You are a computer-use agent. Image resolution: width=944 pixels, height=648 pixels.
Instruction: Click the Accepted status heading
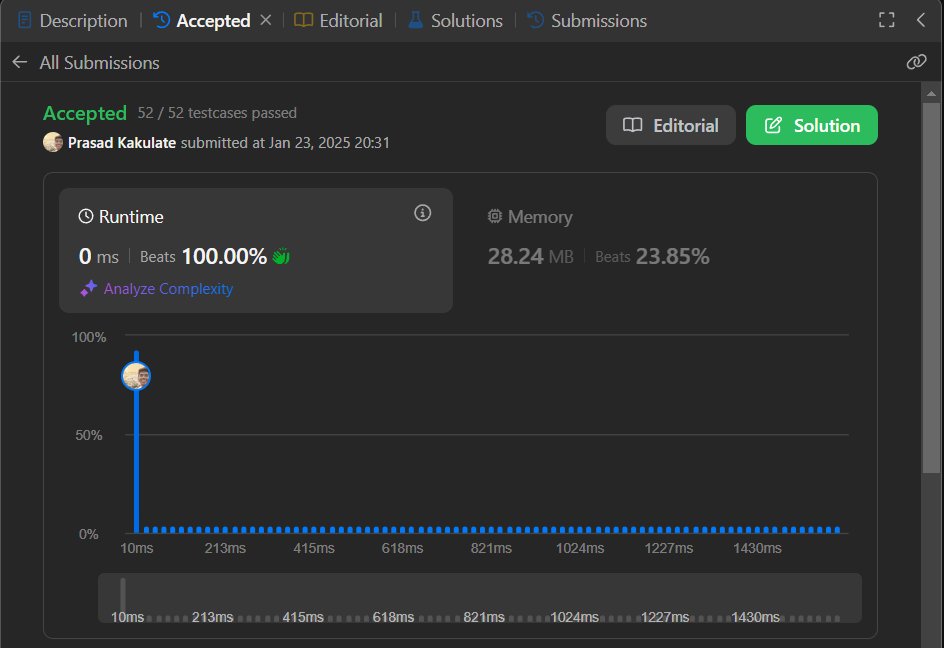(85, 113)
